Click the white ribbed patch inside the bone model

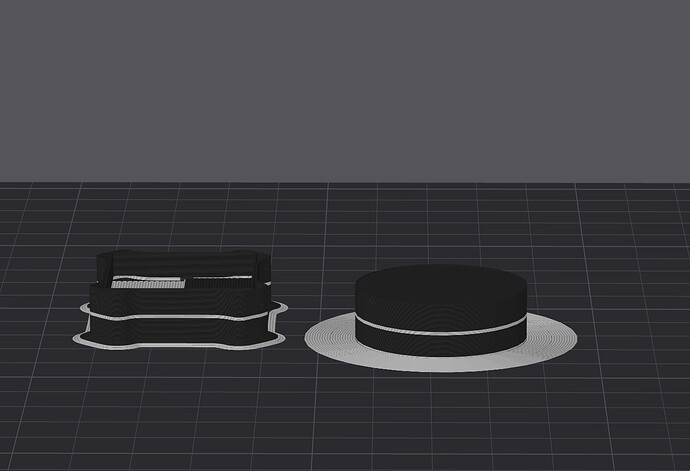coord(148,283)
